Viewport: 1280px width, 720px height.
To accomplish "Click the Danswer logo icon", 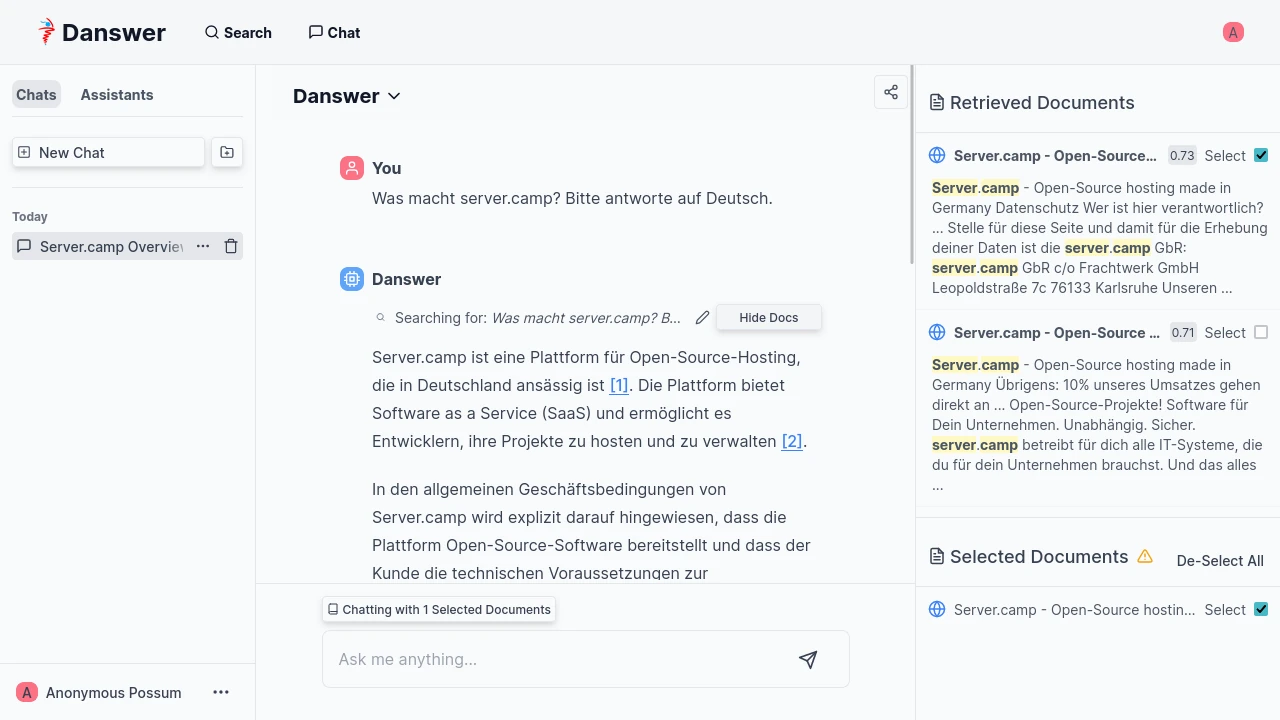I will click(46, 32).
